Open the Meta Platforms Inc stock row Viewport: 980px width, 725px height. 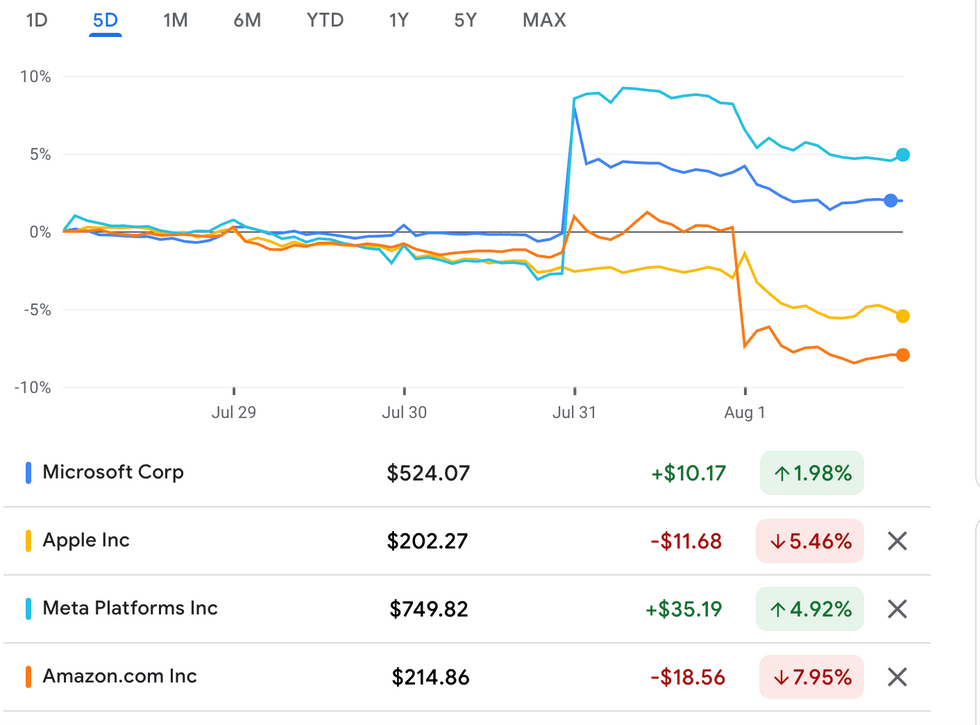tap(130, 609)
